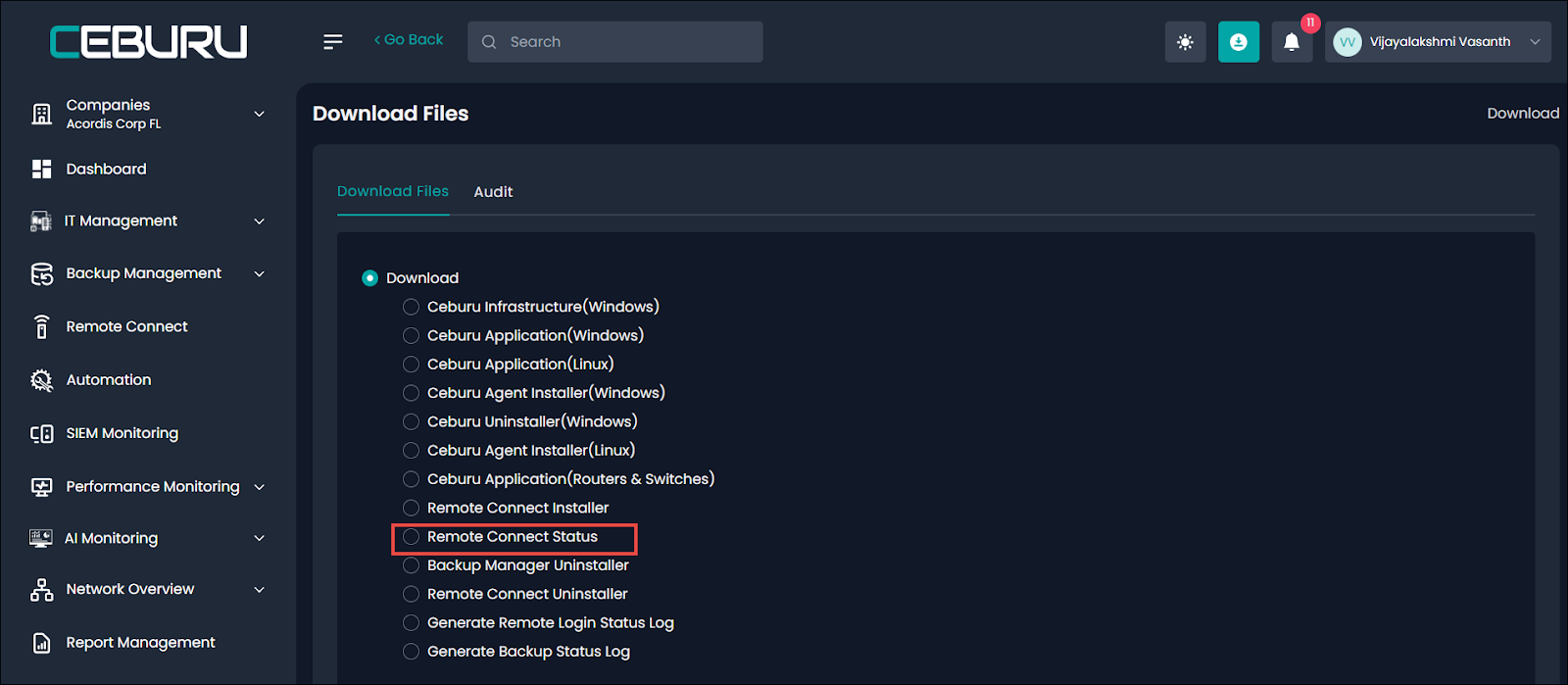1568x685 pixels.
Task: Select Generate Backup Status Log option
Action: (411, 652)
